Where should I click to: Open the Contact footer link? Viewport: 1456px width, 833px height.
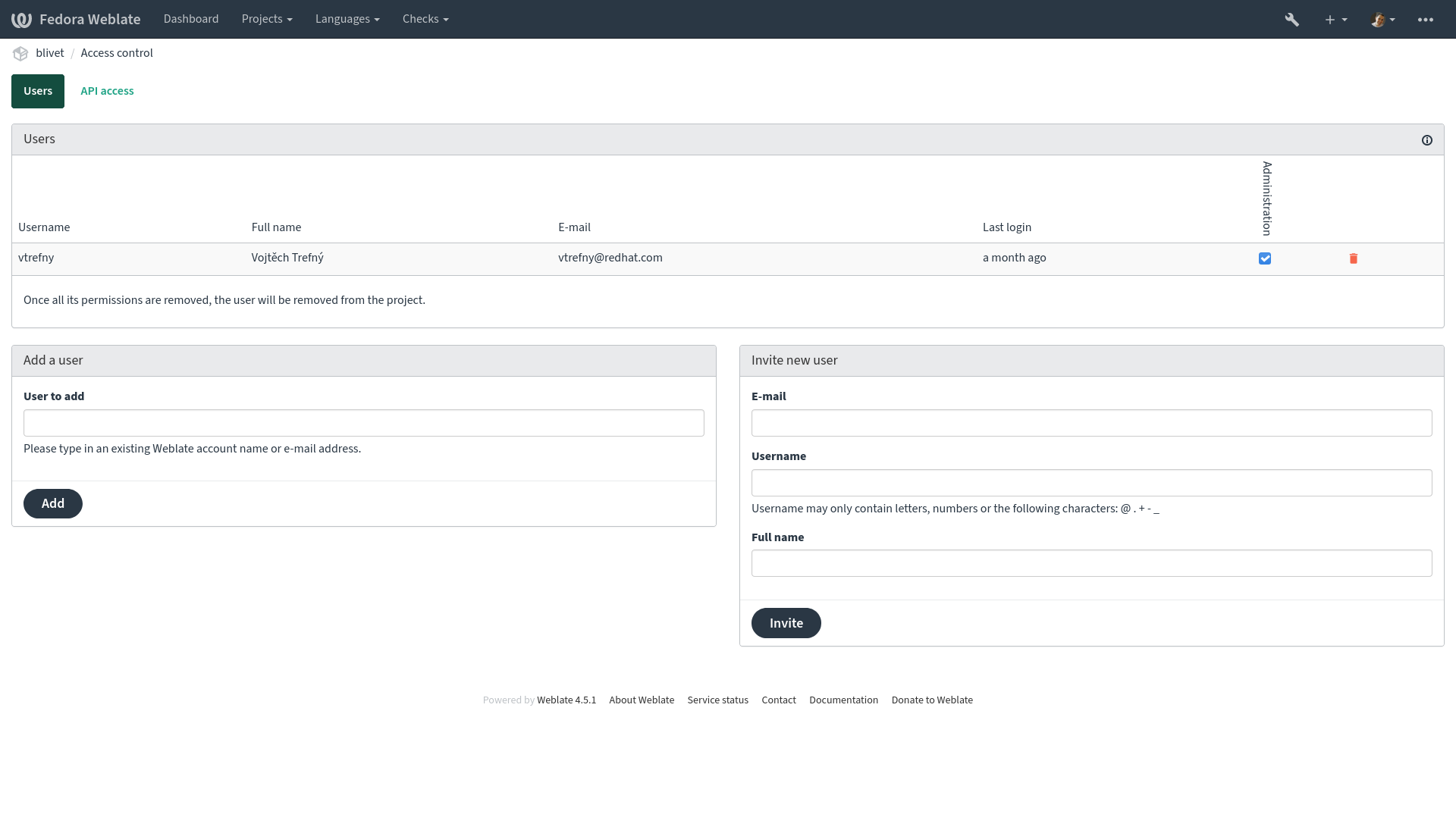click(x=779, y=700)
